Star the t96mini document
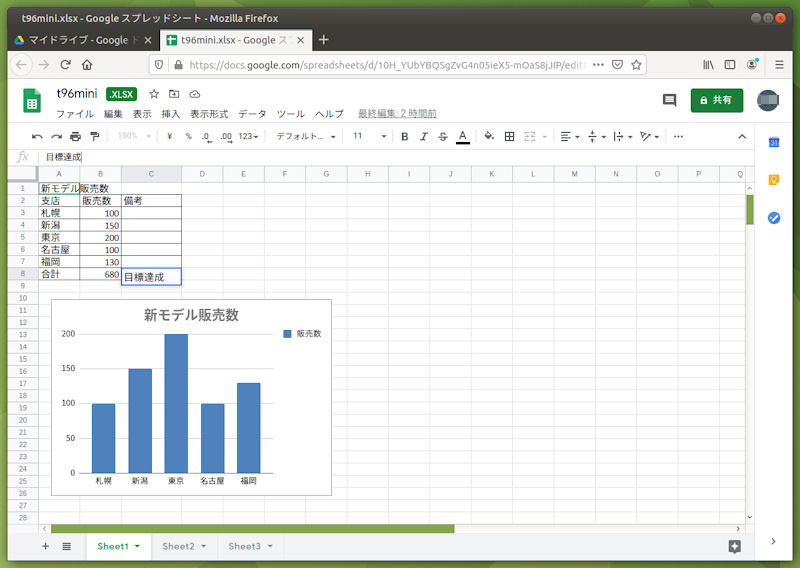 click(x=154, y=94)
